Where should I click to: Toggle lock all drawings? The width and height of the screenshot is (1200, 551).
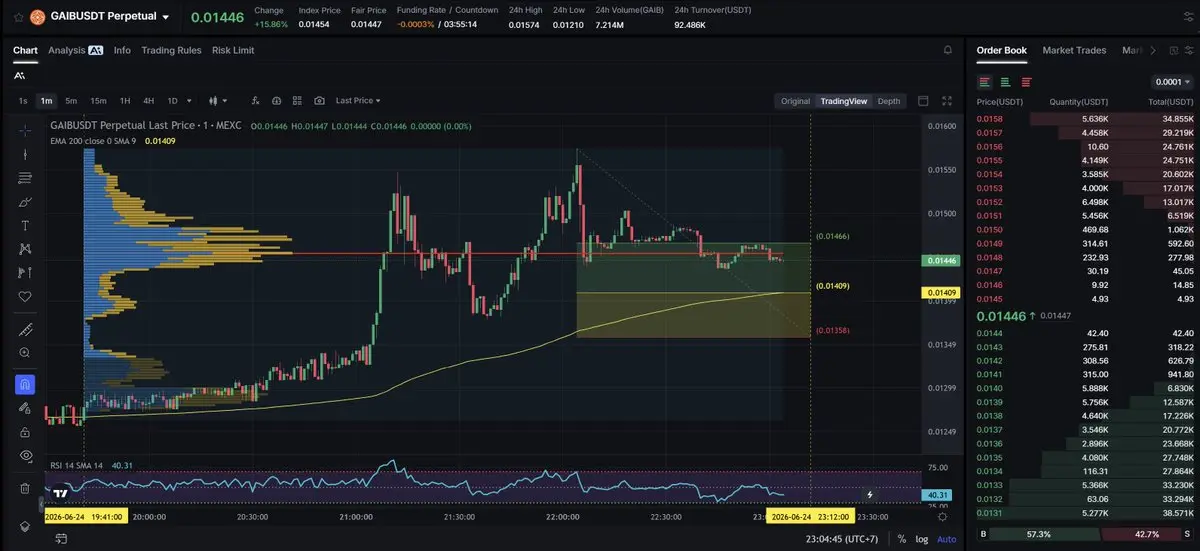pyautogui.click(x=25, y=432)
